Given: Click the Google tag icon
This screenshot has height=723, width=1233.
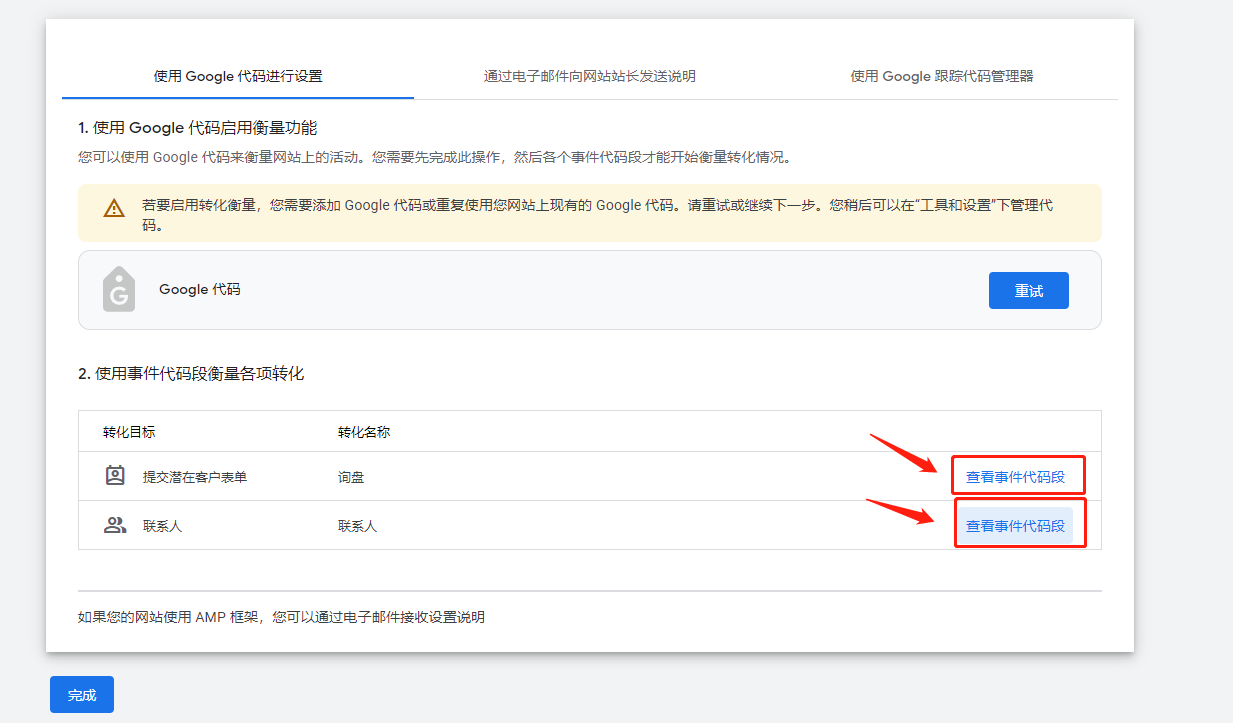Looking at the screenshot, I should [x=119, y=290].
